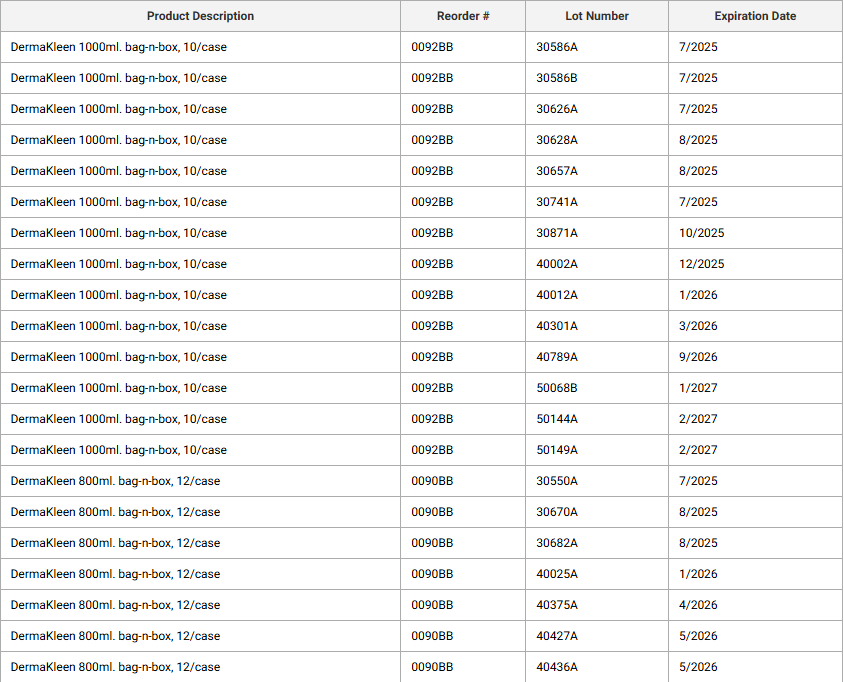Click expiration 8/2025 for lot 30628A
The height and width of the screenshot is (682, 844).
pyautogui.click(x=698, y=140)
